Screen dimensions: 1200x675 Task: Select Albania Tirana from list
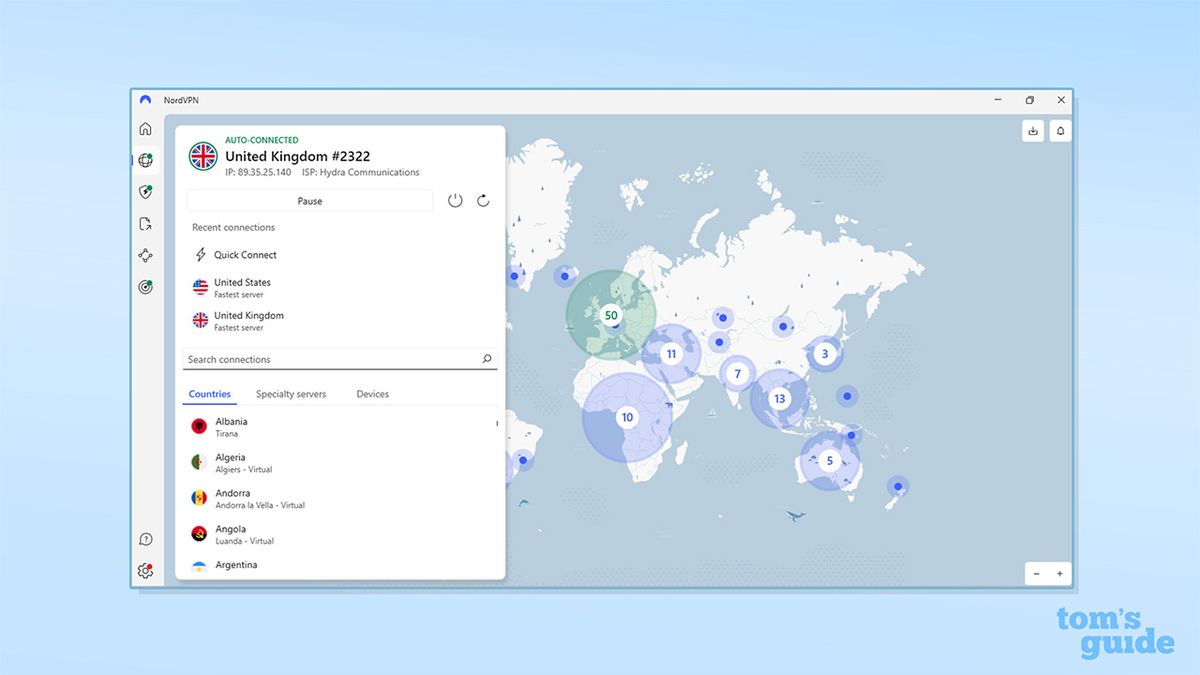340,427
